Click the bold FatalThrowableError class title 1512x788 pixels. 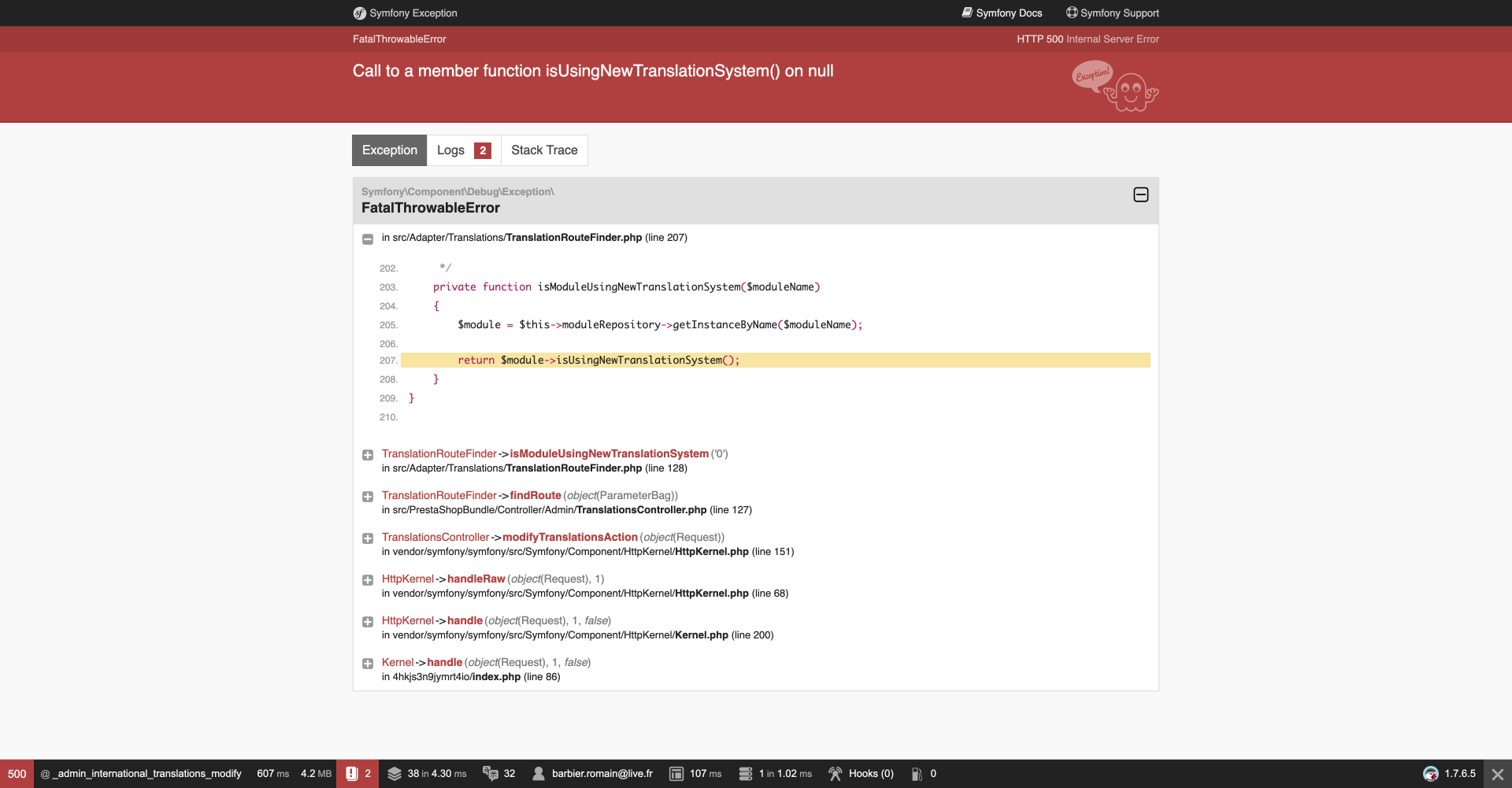click(431, 208)
